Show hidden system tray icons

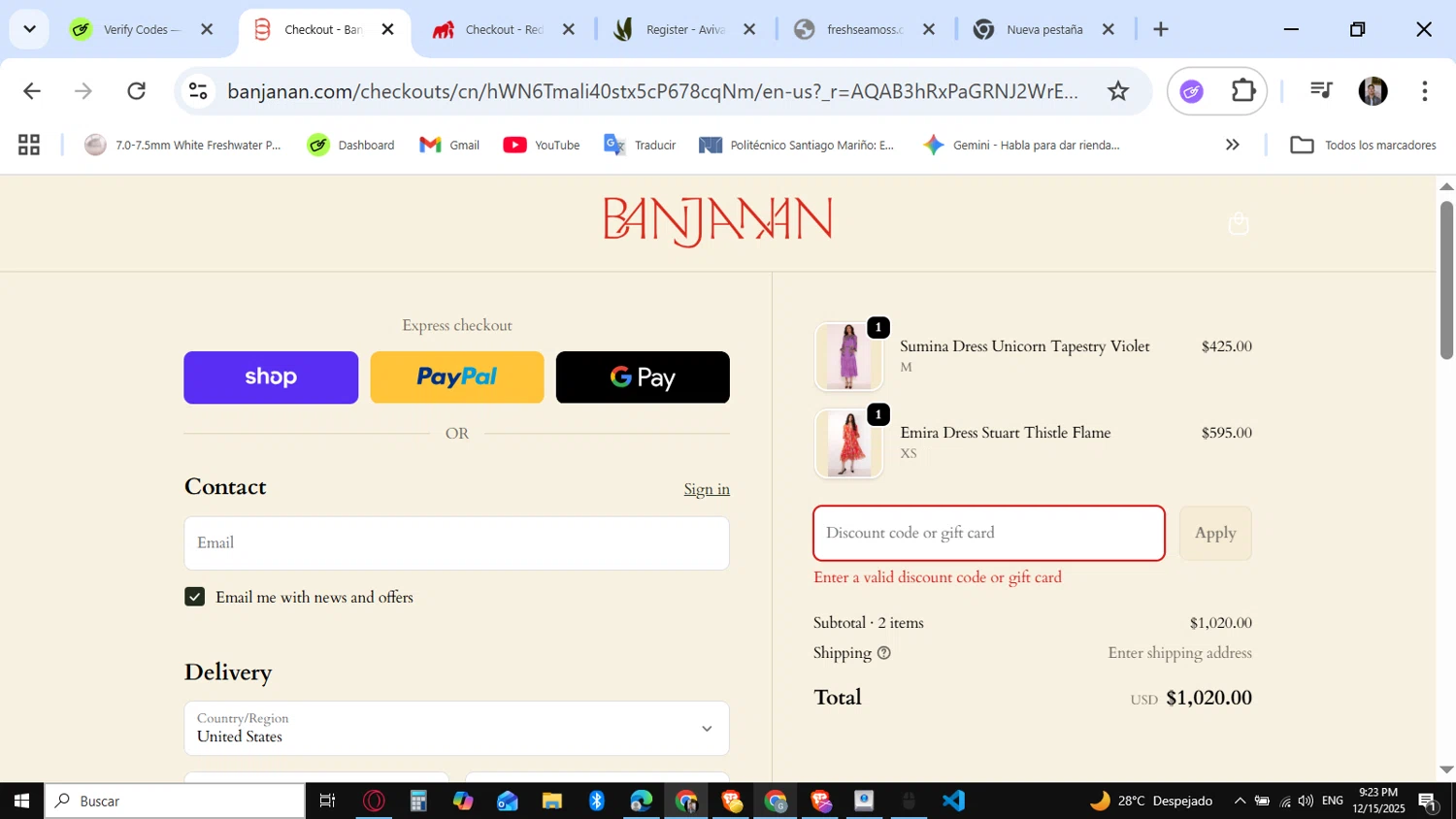click(x=1240, y=801)
